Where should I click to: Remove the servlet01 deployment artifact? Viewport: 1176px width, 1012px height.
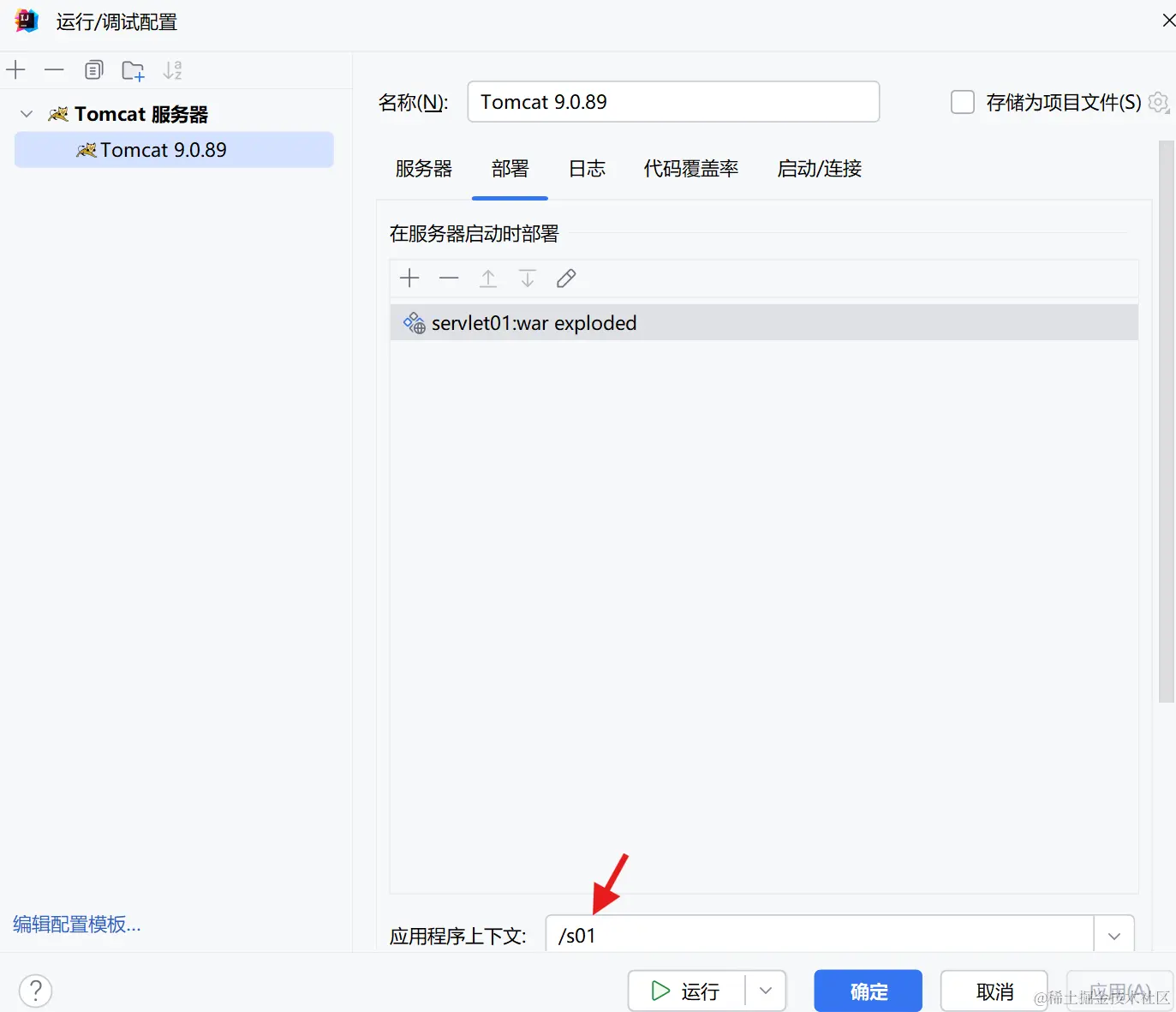click(448, 278)
